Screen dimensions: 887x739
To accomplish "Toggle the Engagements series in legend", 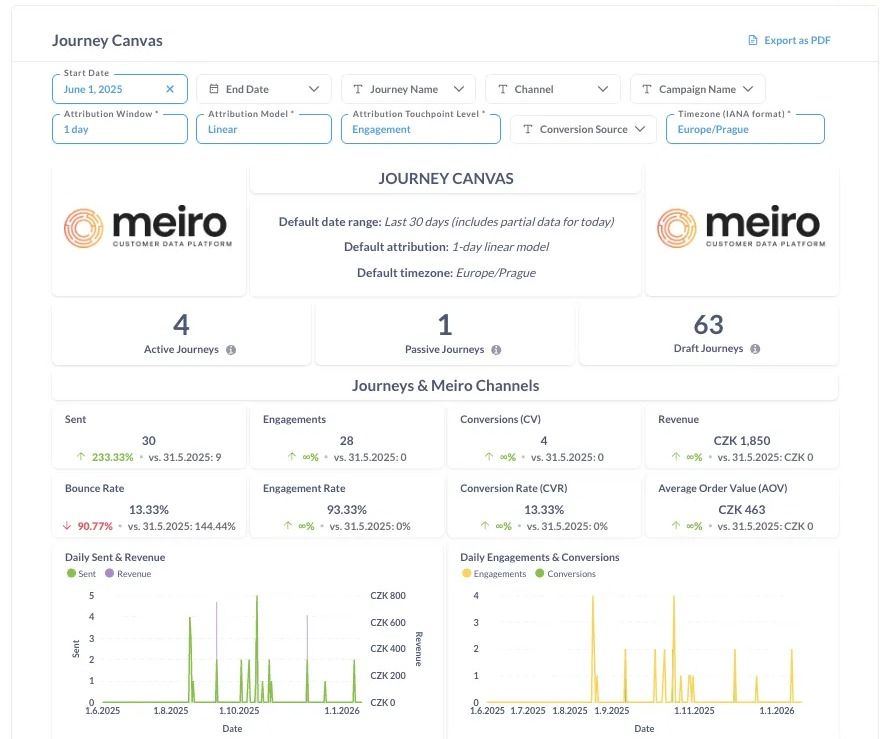I will [x=493, y=574].
